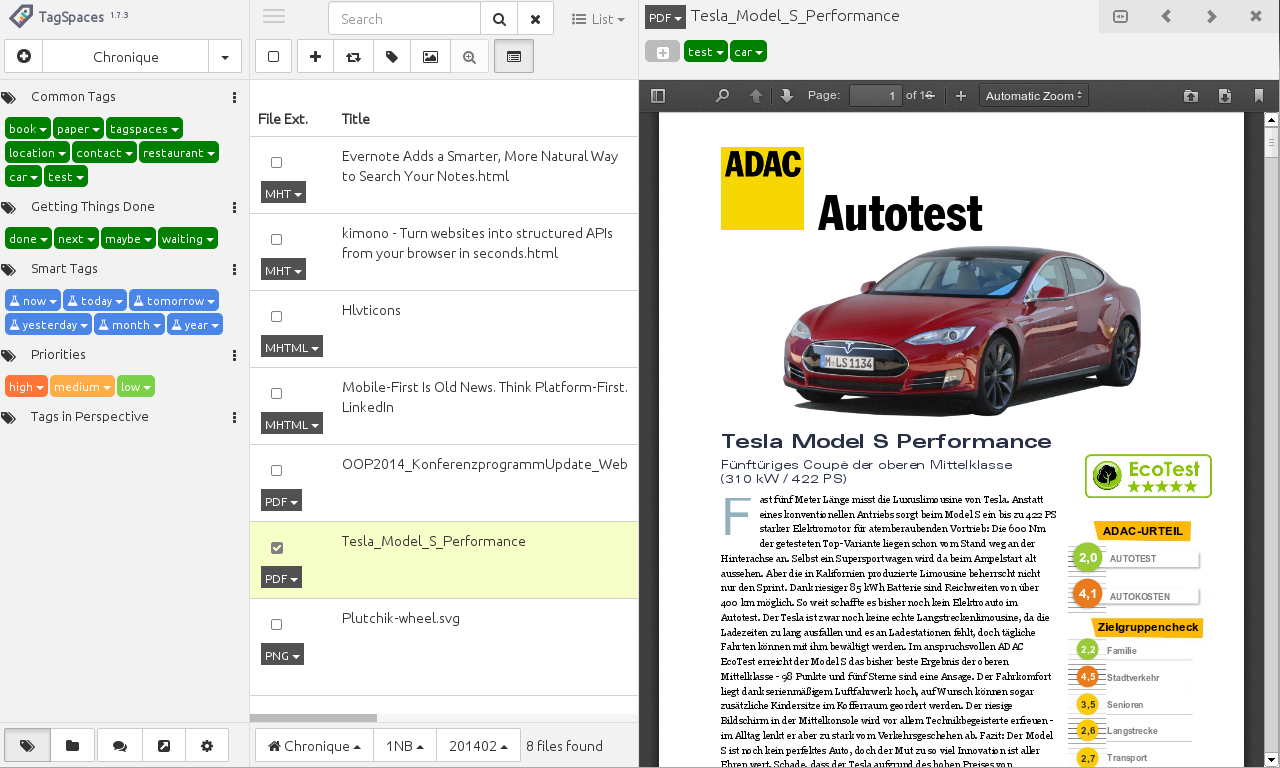Uncheck the Tesla_Model_S_Performance checkbox

(277, 548)
